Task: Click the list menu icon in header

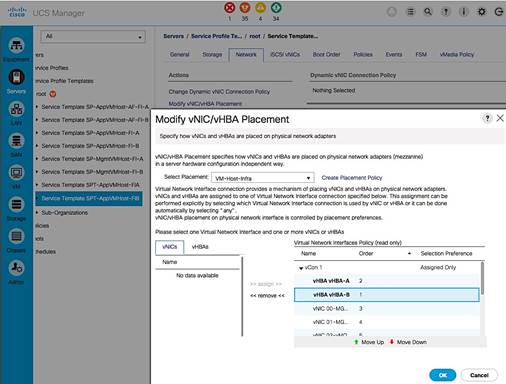Action: [x=411, y=12]
